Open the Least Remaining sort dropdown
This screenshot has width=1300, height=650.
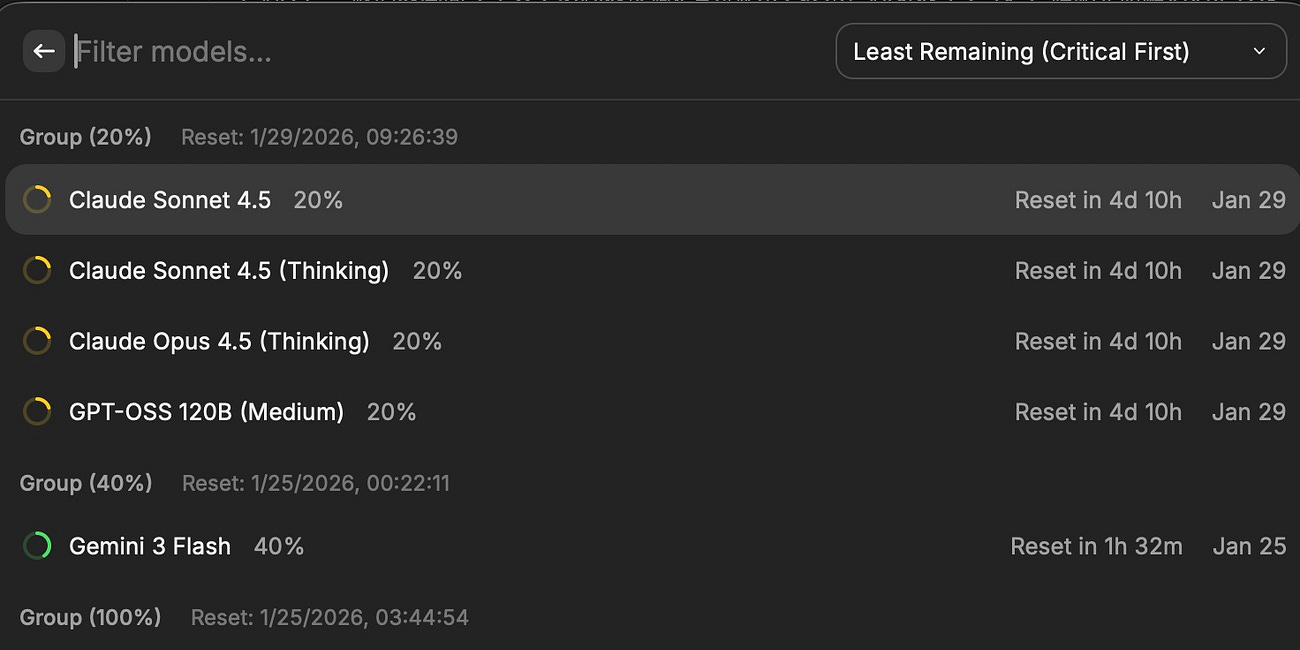coord(1061,51)
